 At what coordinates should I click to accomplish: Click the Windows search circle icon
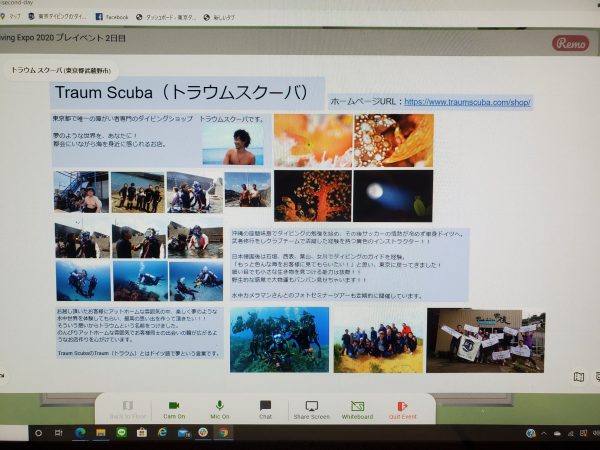point(37,432)
